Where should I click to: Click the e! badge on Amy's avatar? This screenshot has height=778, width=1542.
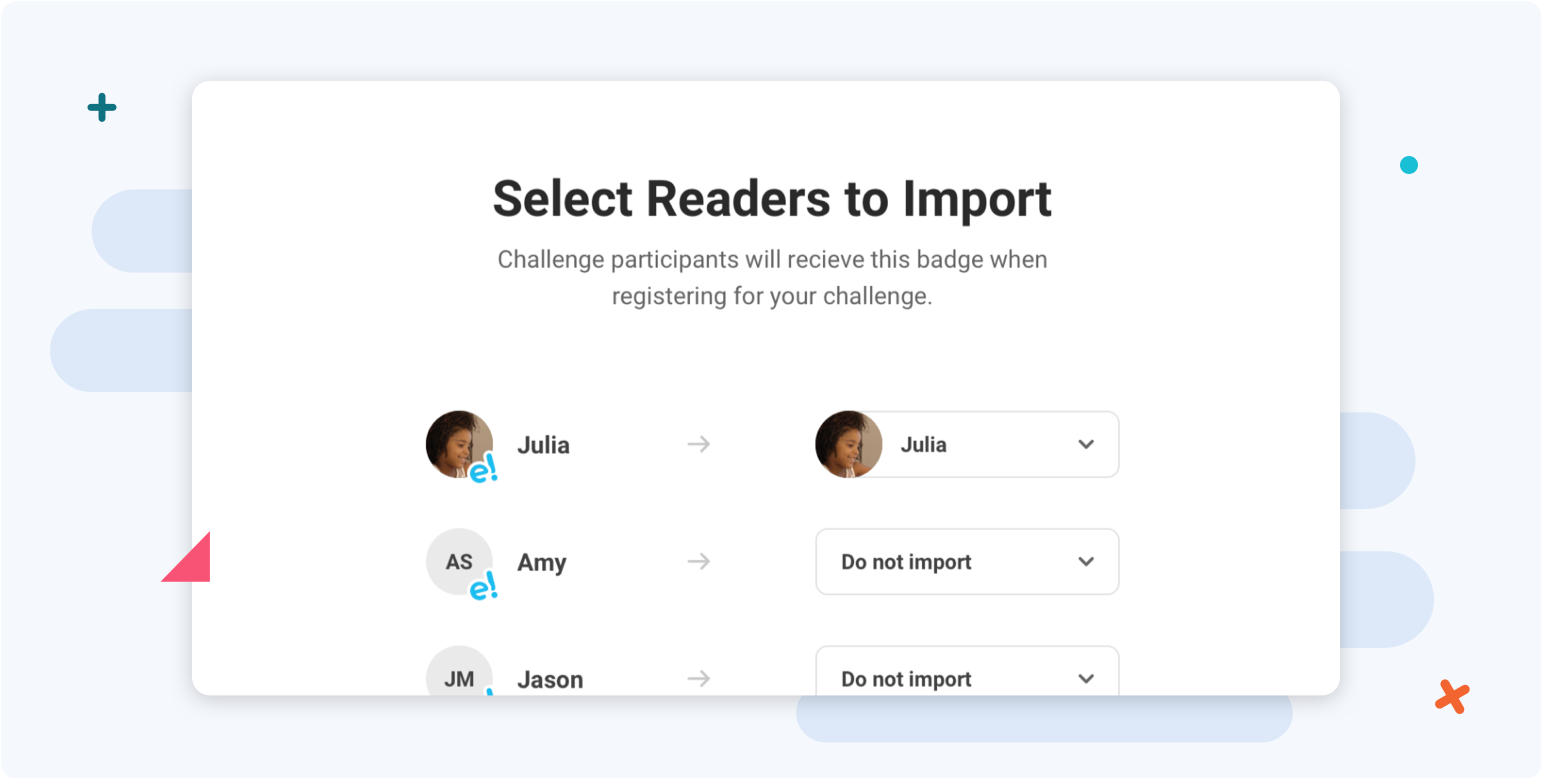[x=484, y=588]
